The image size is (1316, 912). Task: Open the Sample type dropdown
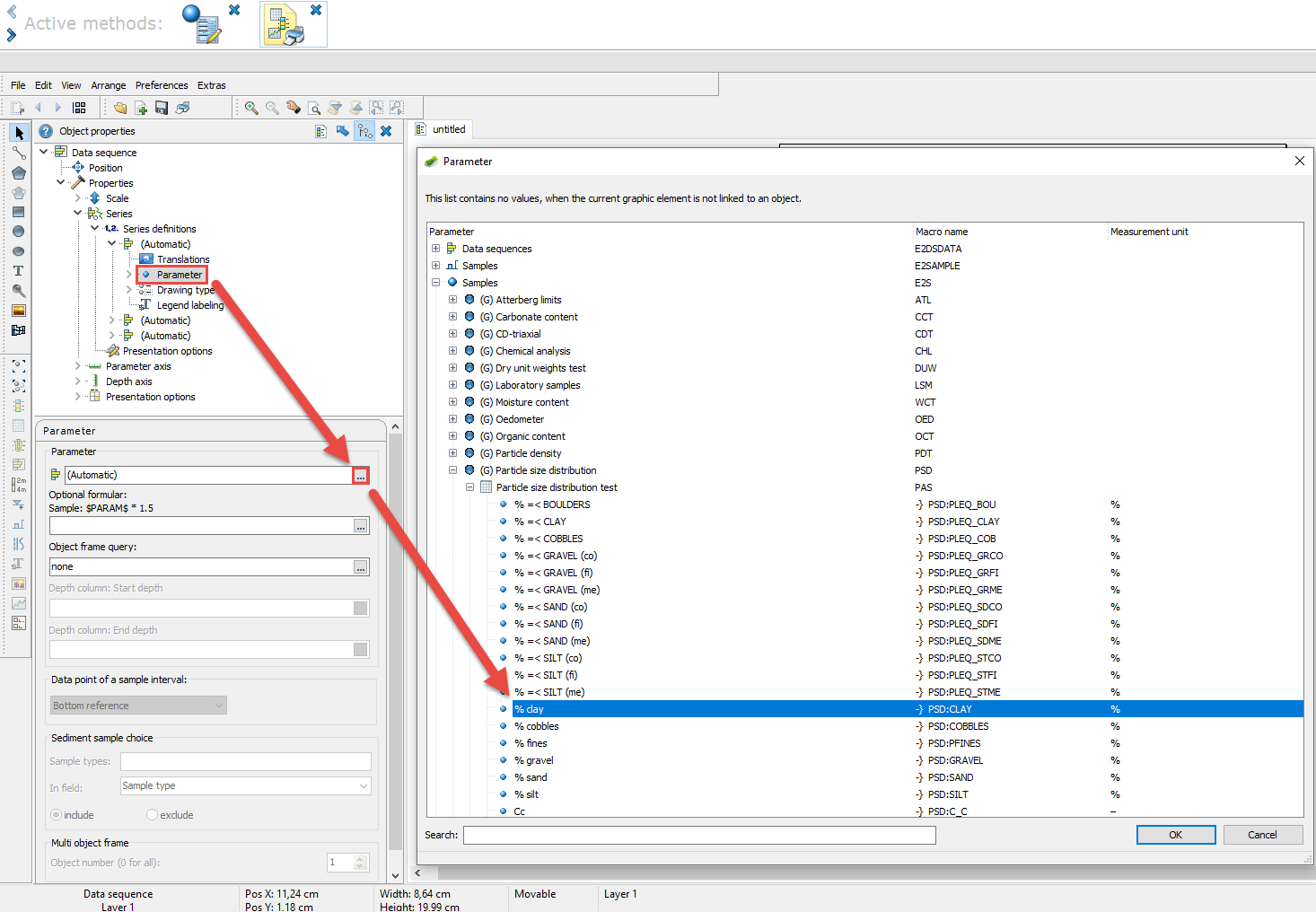(246, 786)
